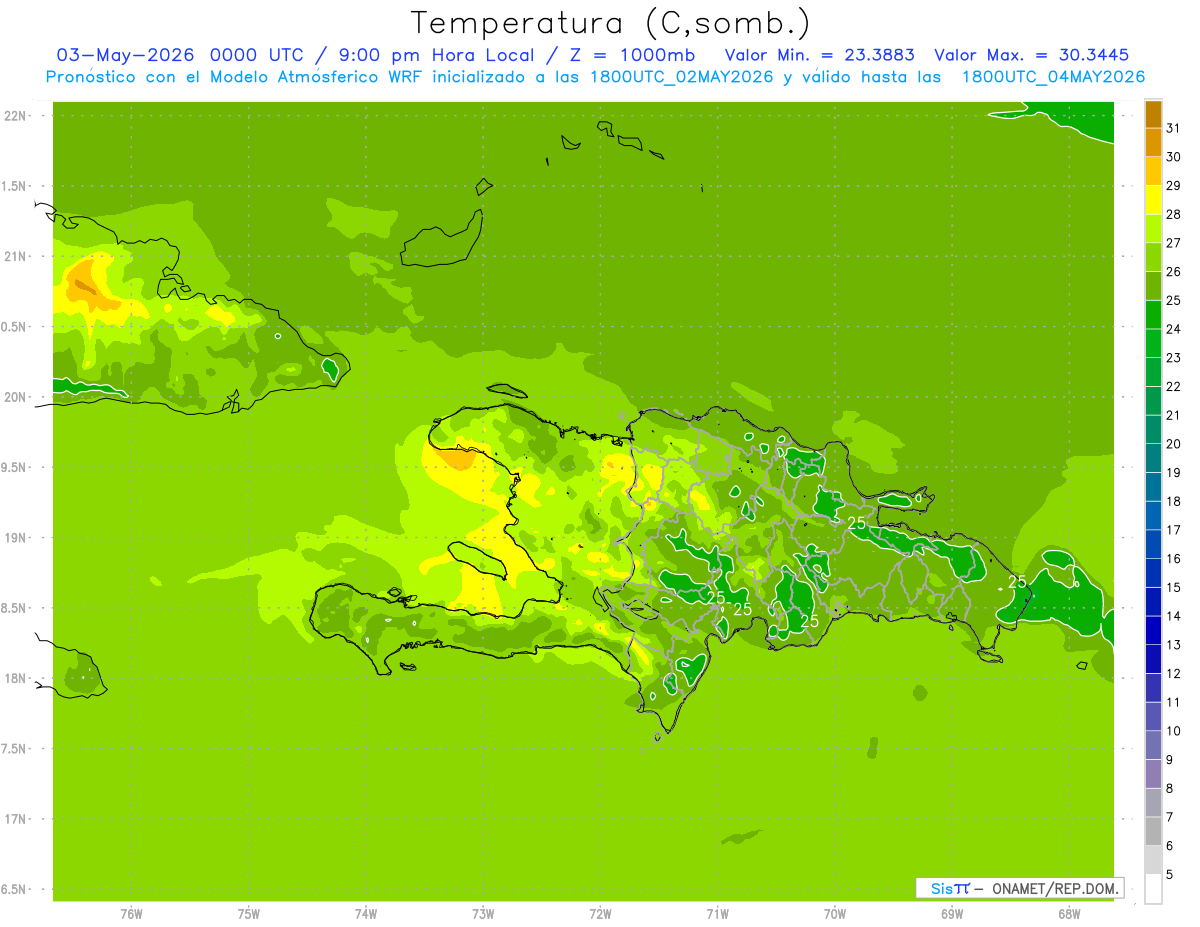Click the 76W longitude axis label
Screen dimensions: 1200x927
pyautogui.click(x=131, y=914)
